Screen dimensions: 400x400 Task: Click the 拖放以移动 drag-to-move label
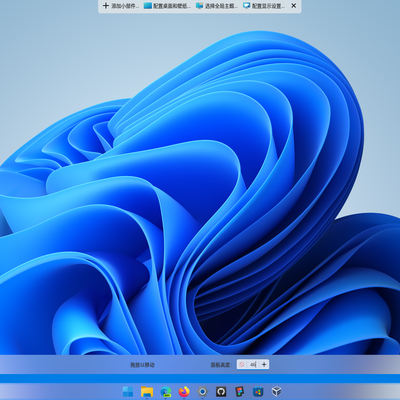coord(142,365)
